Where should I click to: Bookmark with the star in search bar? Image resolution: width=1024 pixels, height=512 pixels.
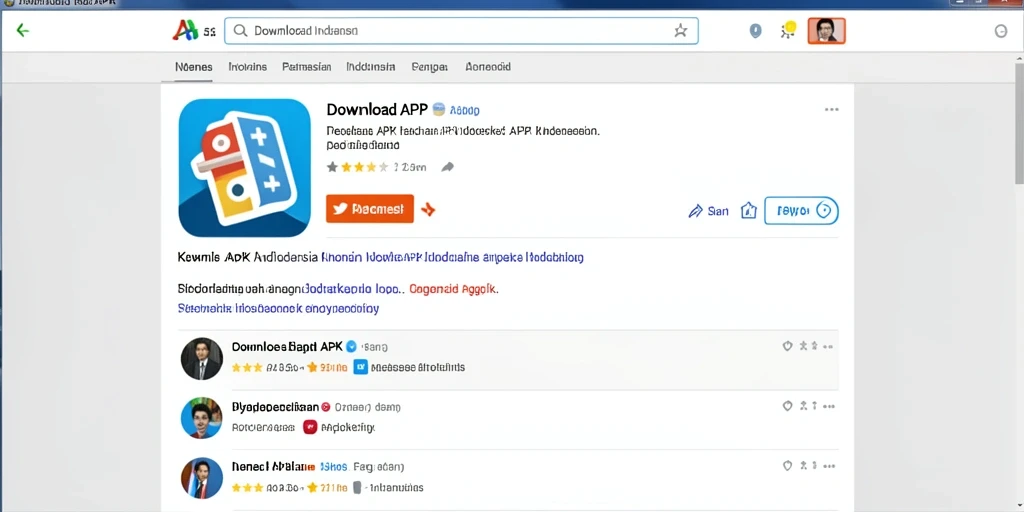point(680,31)
